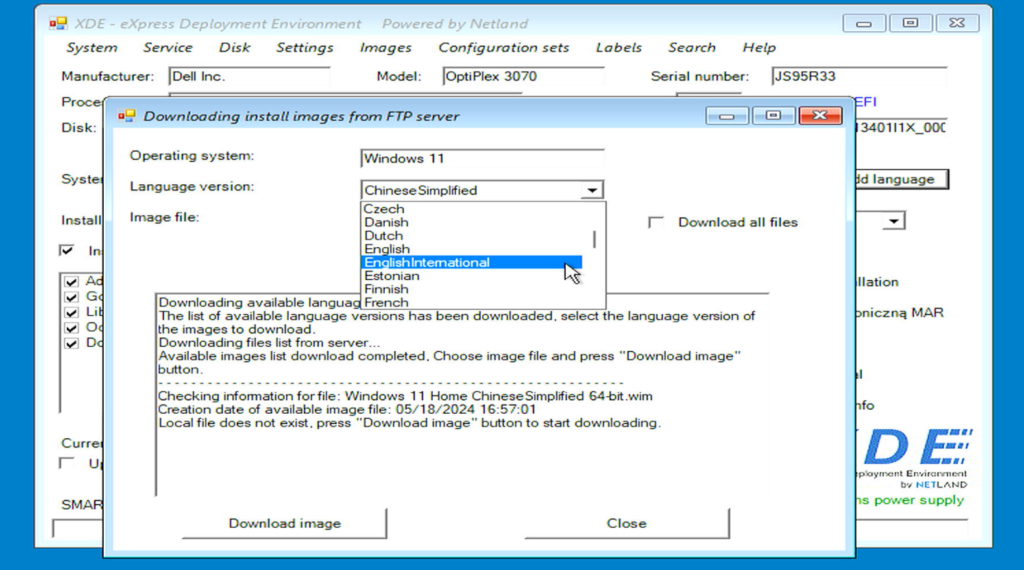Minimize the FTP download dialog
Image resolution: width=1024 pixels, height=570 pixels.
click(727, 116)
